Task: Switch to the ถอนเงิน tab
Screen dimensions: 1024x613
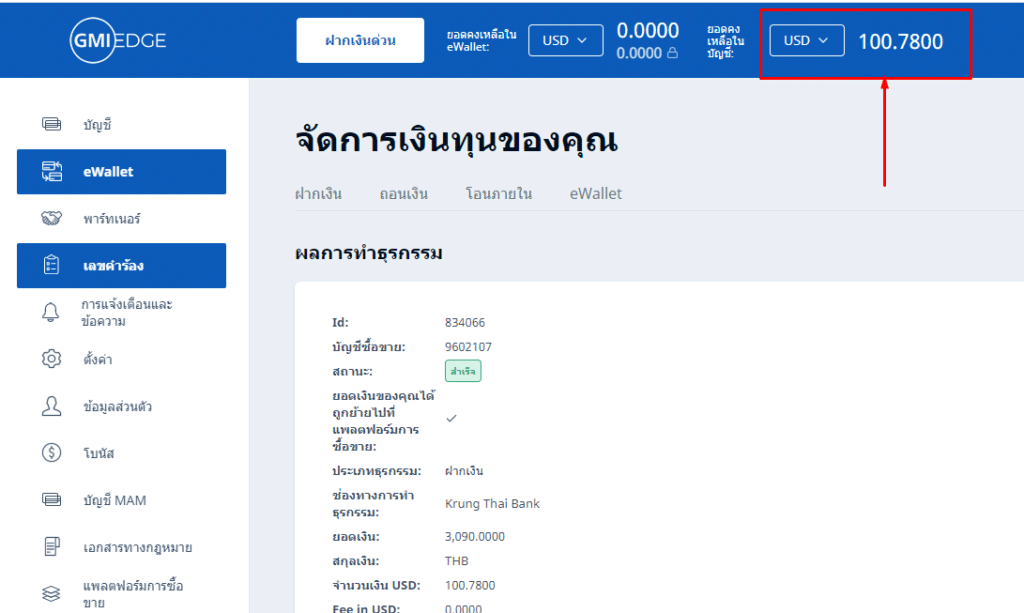Action: 404,194
